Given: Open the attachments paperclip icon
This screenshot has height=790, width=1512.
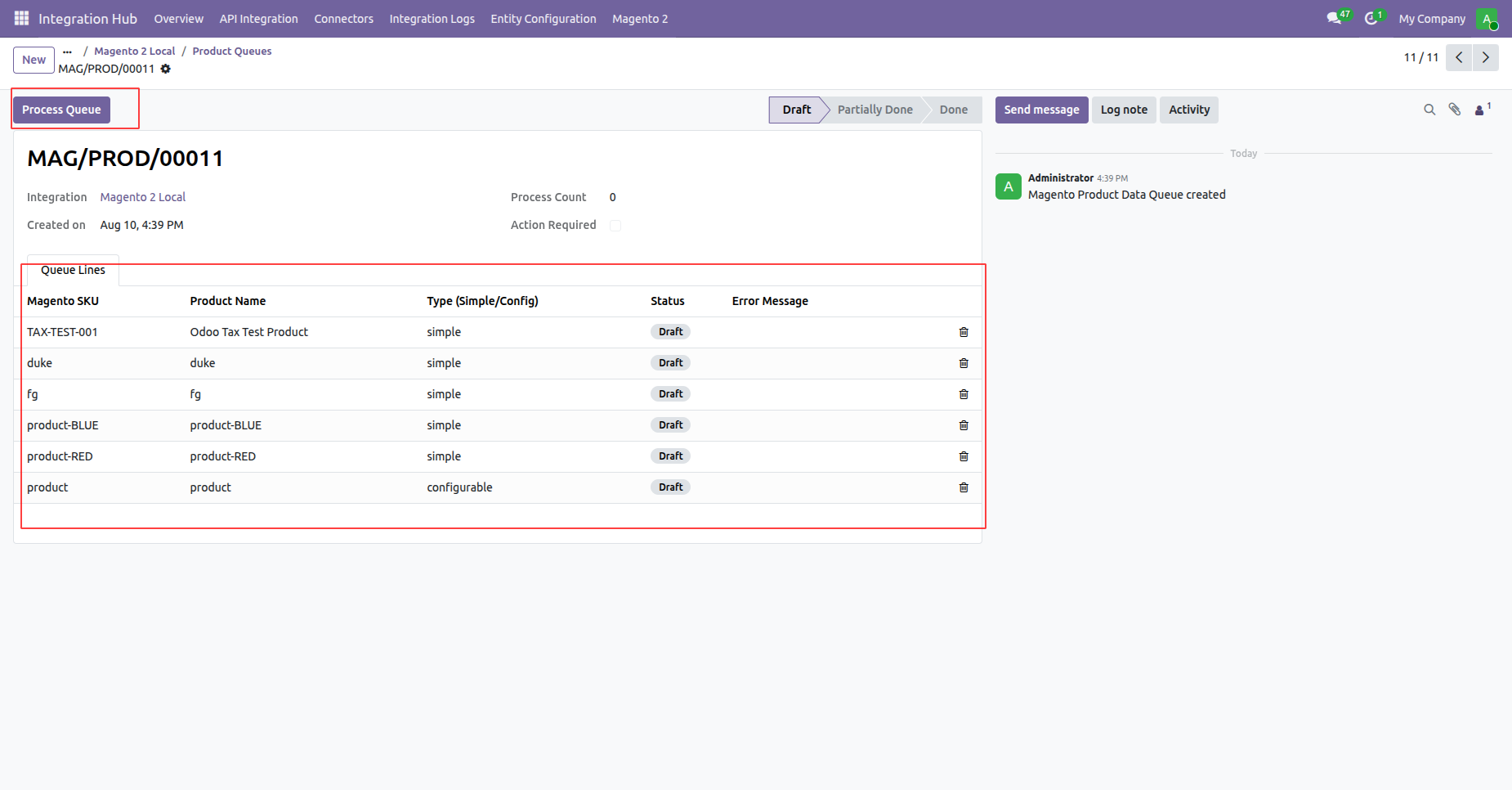Looking at the screenshot, I should (x=1455, y=110).
